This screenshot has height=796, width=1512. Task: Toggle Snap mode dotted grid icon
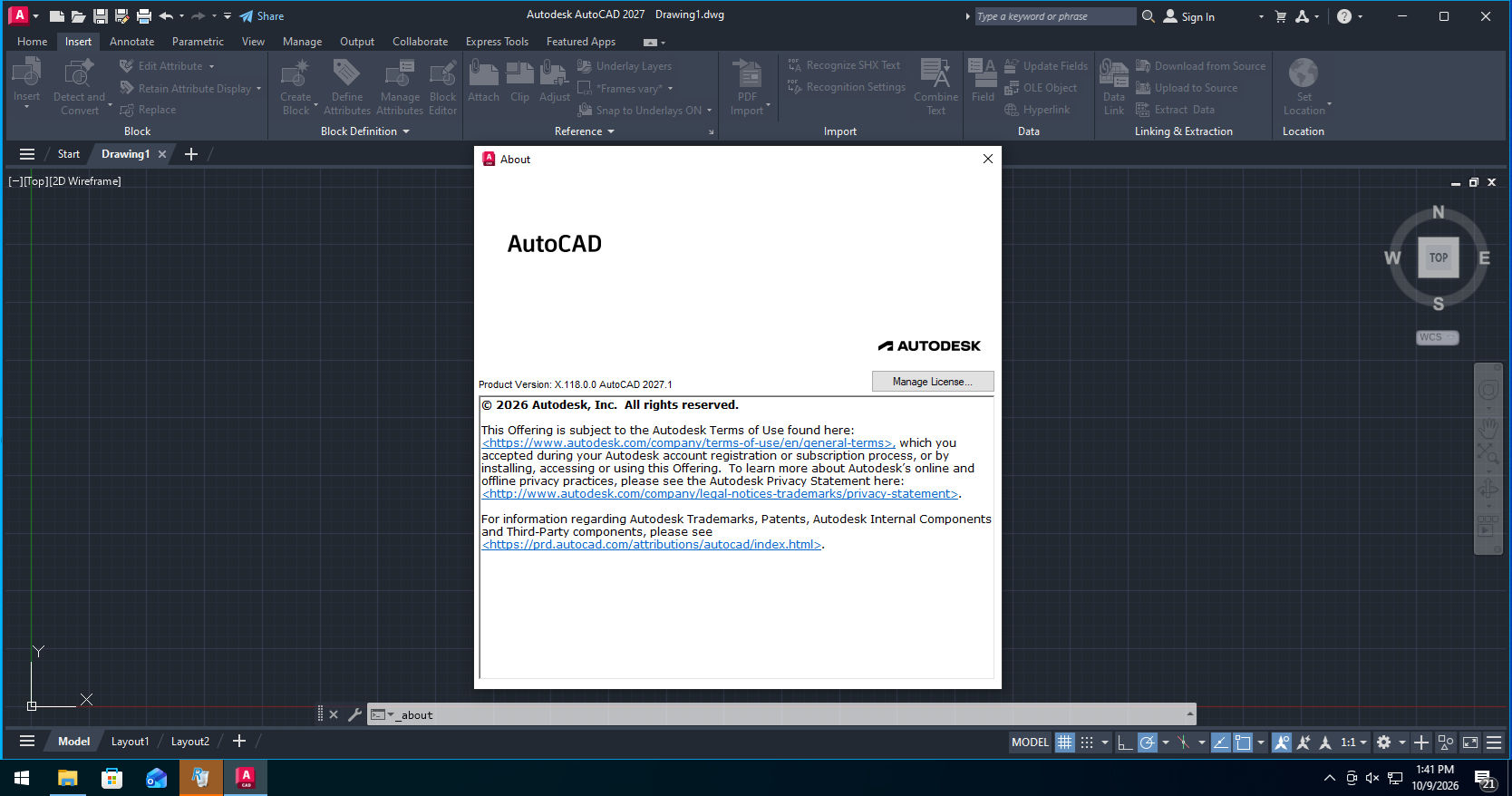(1087, 743)
